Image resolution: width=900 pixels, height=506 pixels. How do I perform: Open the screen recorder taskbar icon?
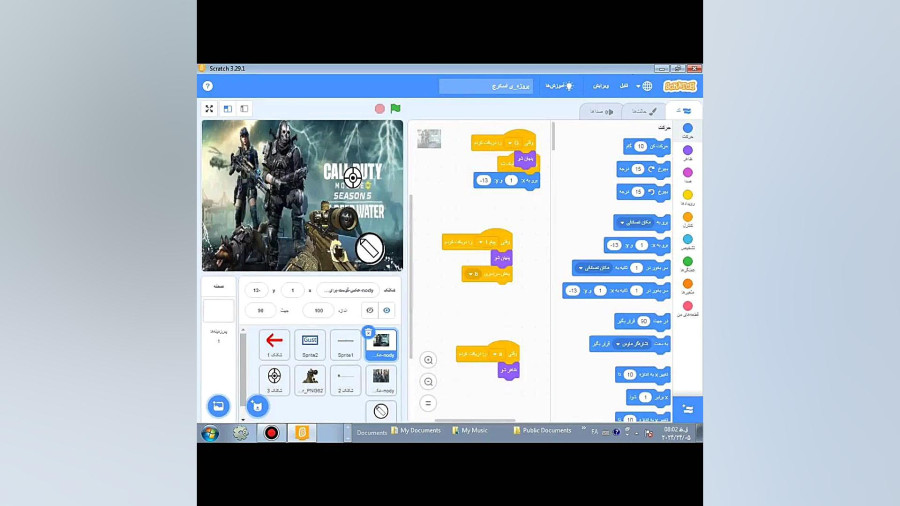point(271,433)
